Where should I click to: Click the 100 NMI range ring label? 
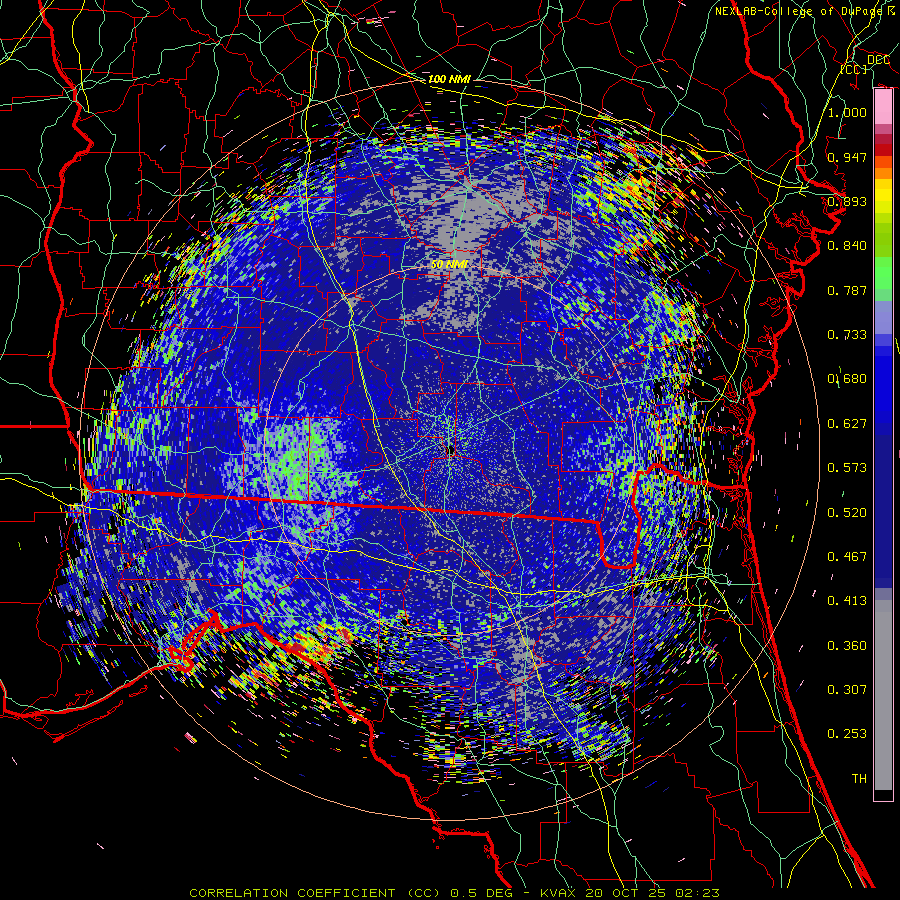point(449,79)
